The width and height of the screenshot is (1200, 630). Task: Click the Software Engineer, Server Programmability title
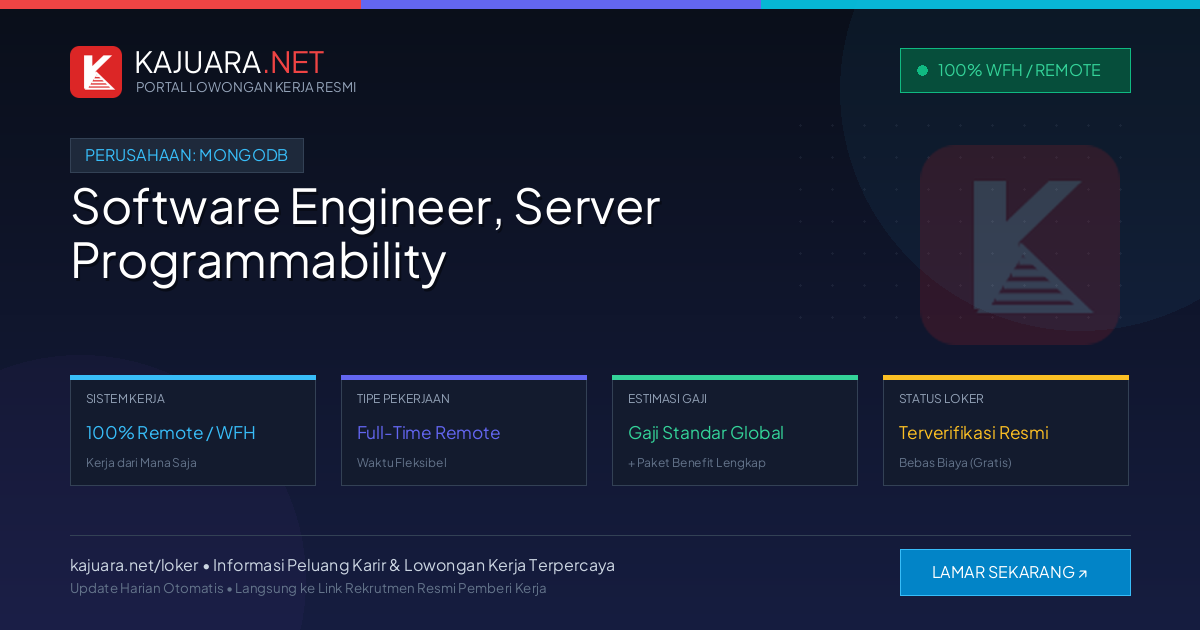tap(365, 234)
